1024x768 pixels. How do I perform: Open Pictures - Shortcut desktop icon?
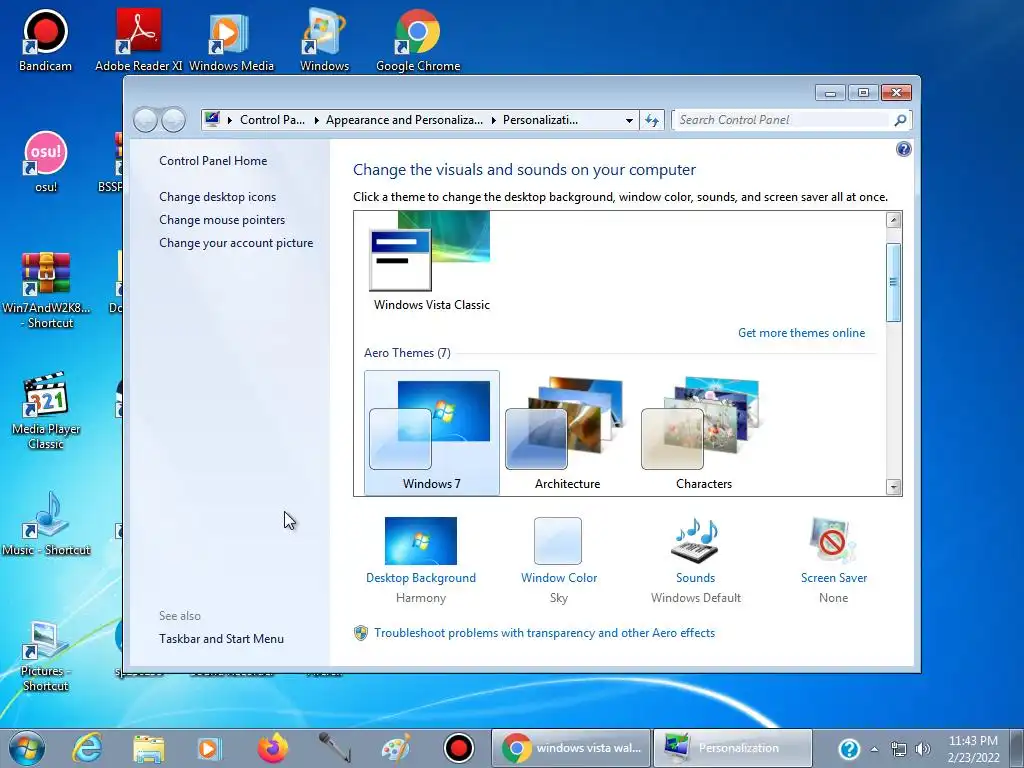pos(46,656)
